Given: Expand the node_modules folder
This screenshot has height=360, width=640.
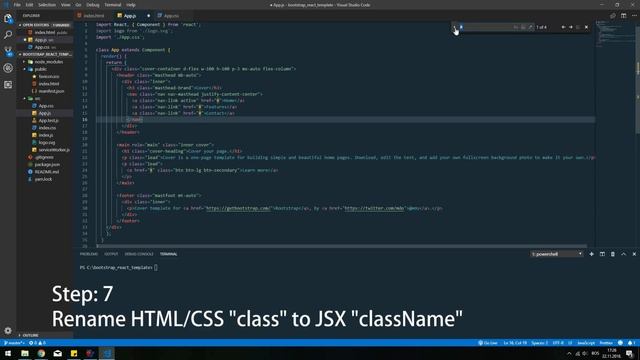Looking at the screenshot, I should pyautogui.click(x=45, y=62).
